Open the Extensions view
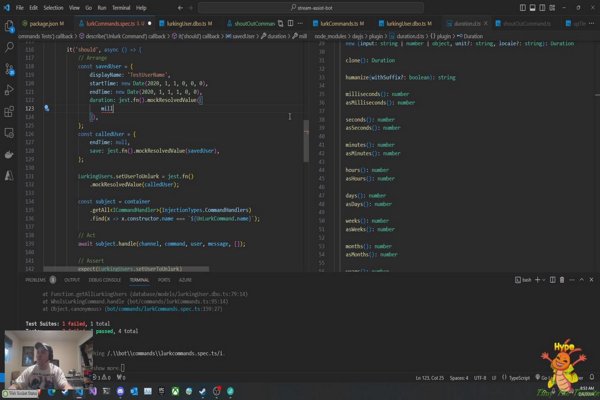 pyautogui.click(x=9, y=112)
